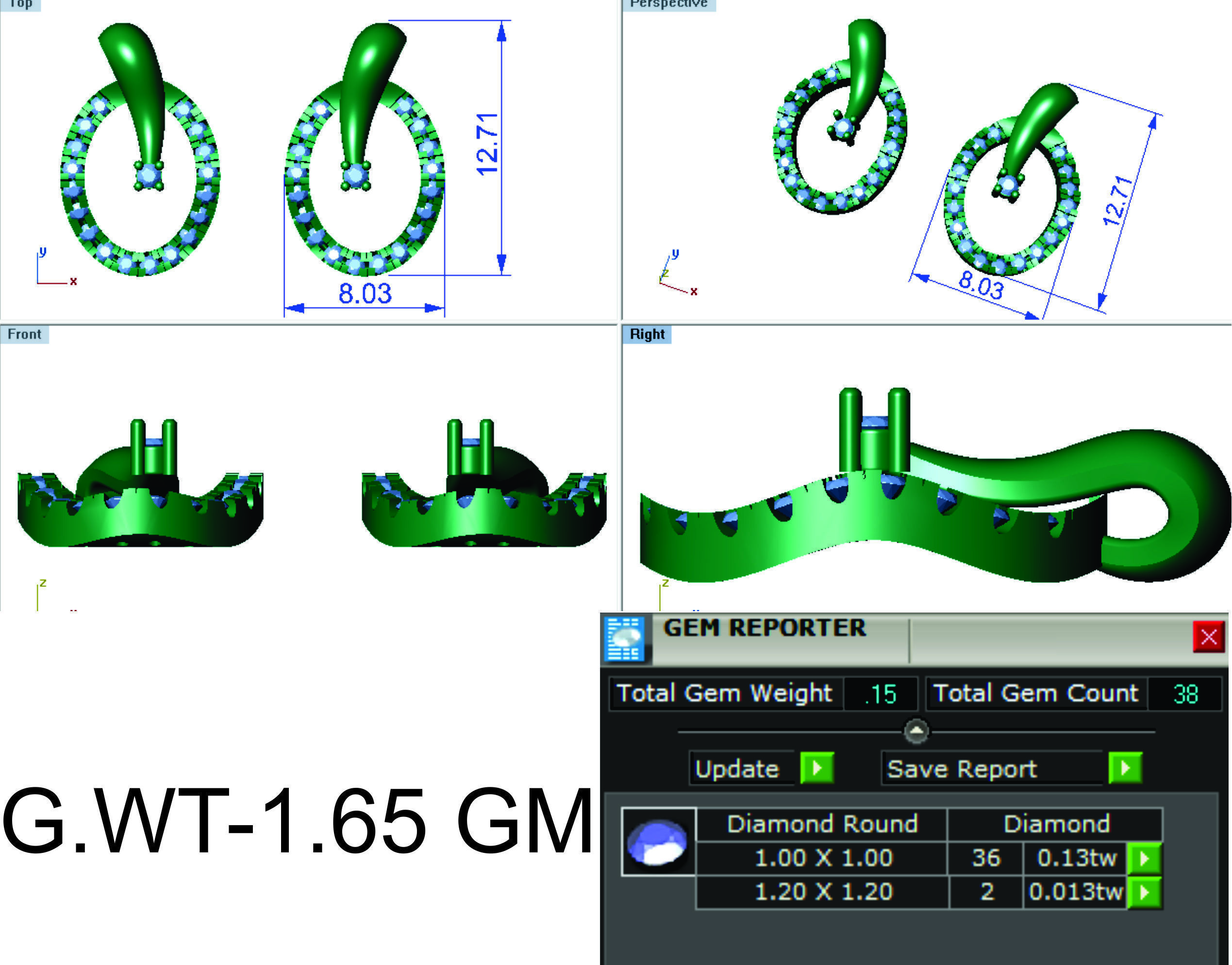Image resolution: width=1232 pixels, height=965 pixels.
Task: Click the Total Gem Count value field
Action: tap(1184, 694)
